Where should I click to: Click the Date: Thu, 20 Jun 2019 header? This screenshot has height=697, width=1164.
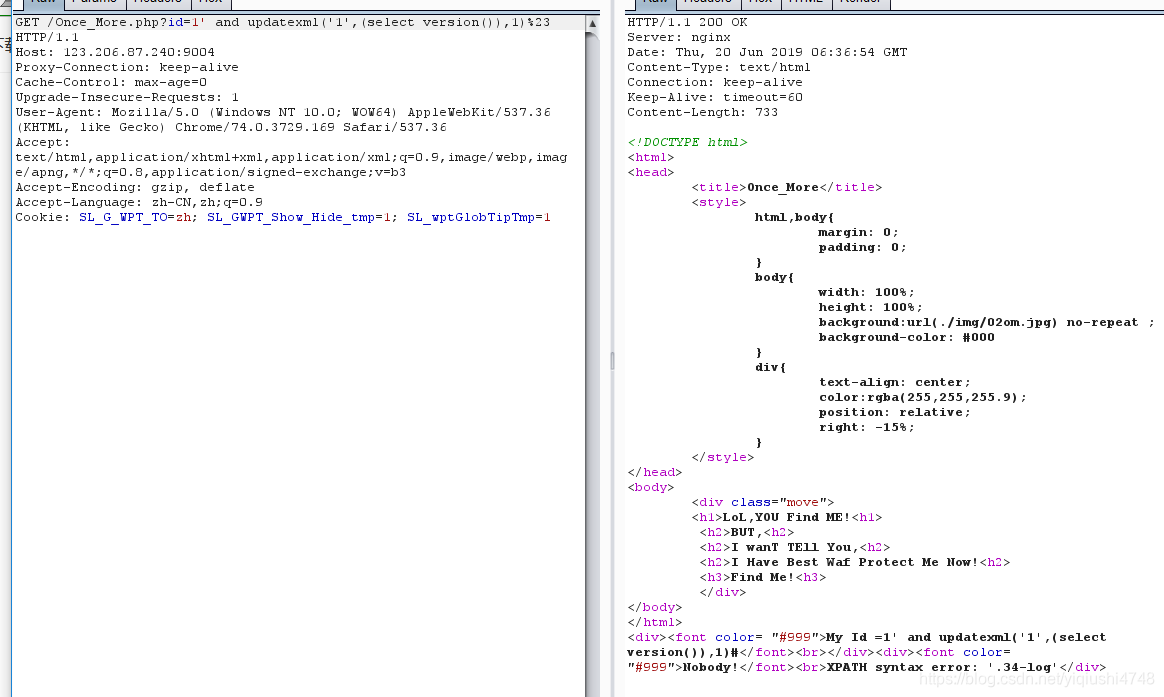(767, 52)
